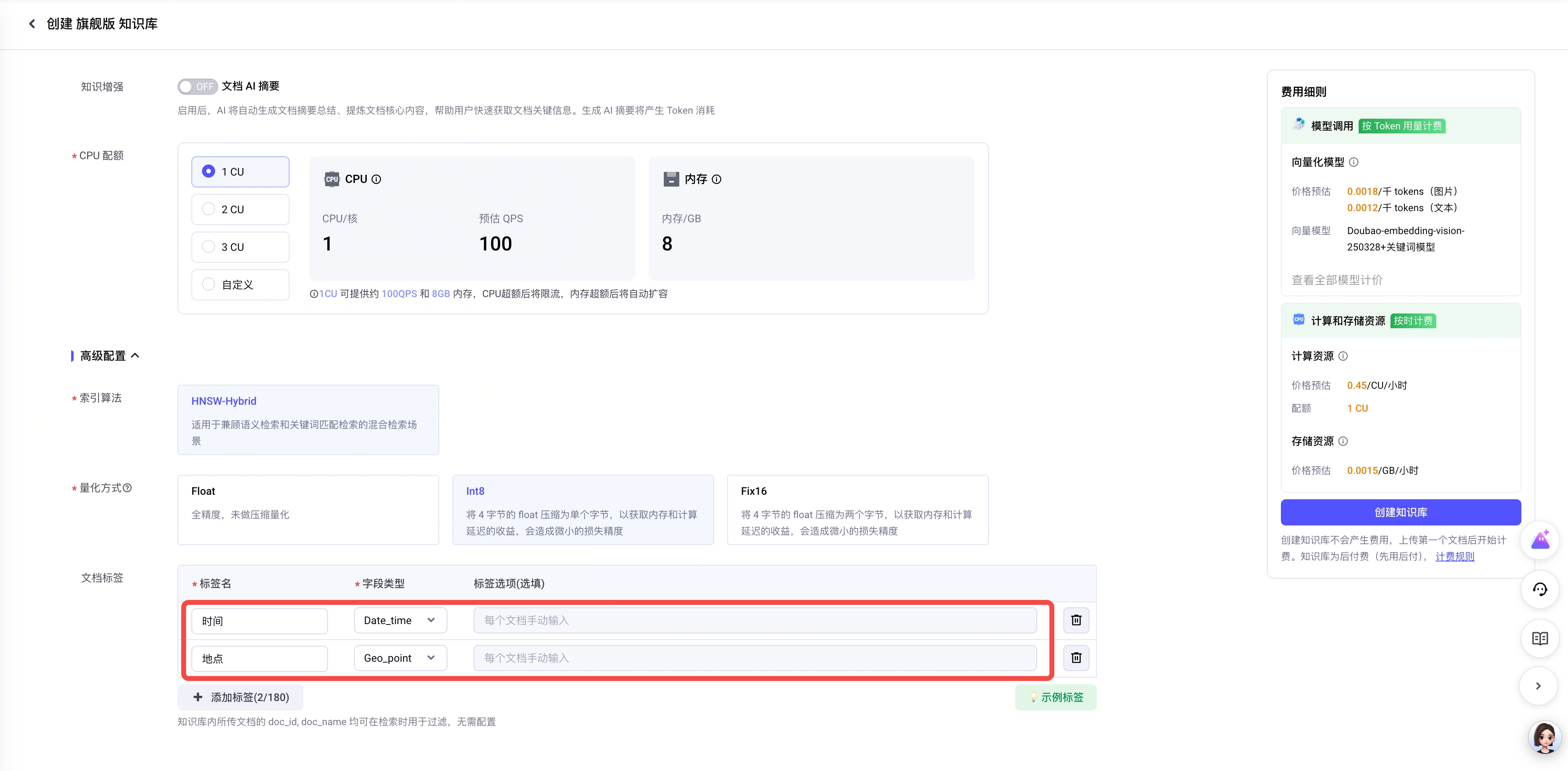The image size is (1568, 771).
Task: Choose the Float quantization card
Action: coord(308,510)
